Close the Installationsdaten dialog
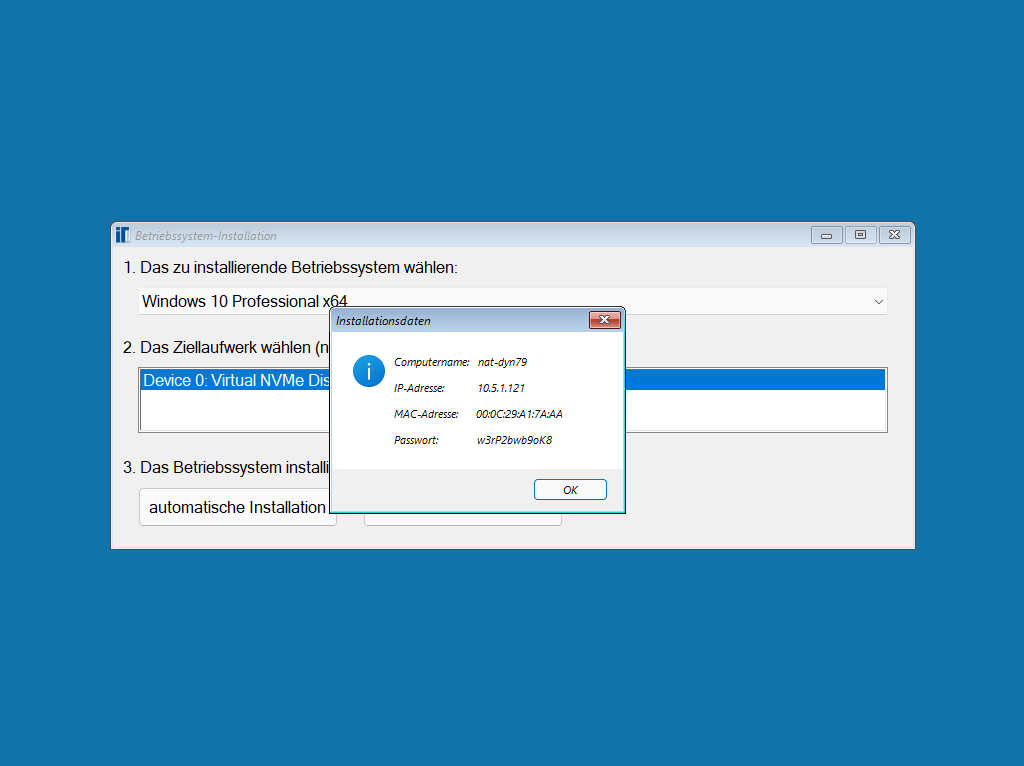1024x766 pixels. [605, 320]
